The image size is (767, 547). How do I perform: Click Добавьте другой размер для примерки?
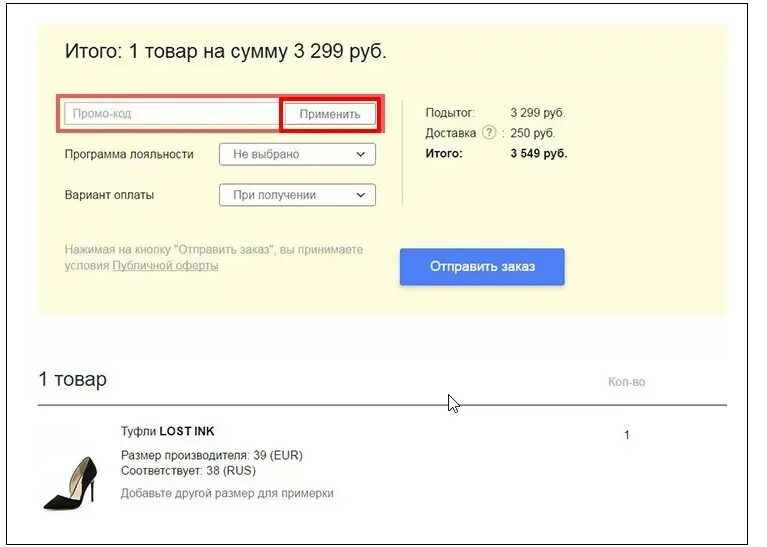tap(227, 493)
